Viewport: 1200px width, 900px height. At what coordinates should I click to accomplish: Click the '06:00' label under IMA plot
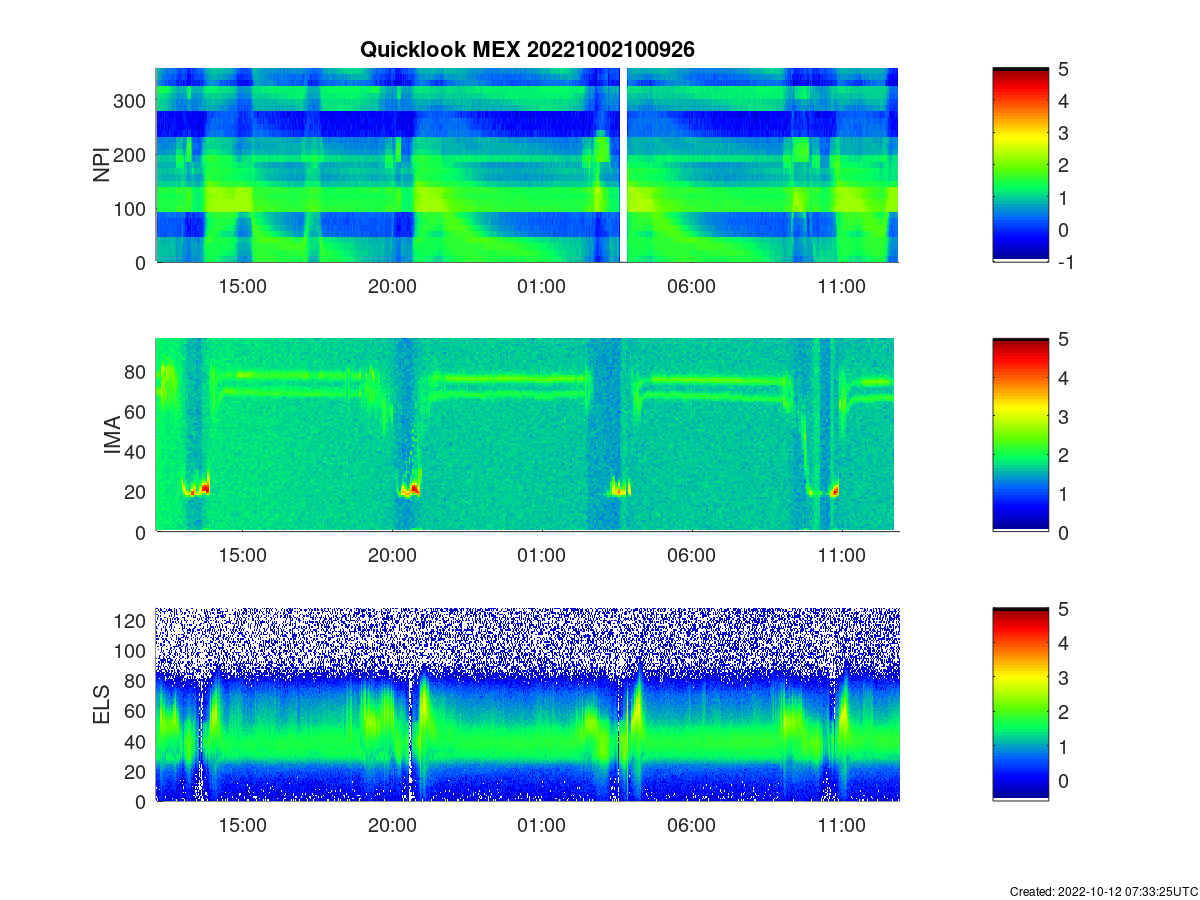coord(692,556)
